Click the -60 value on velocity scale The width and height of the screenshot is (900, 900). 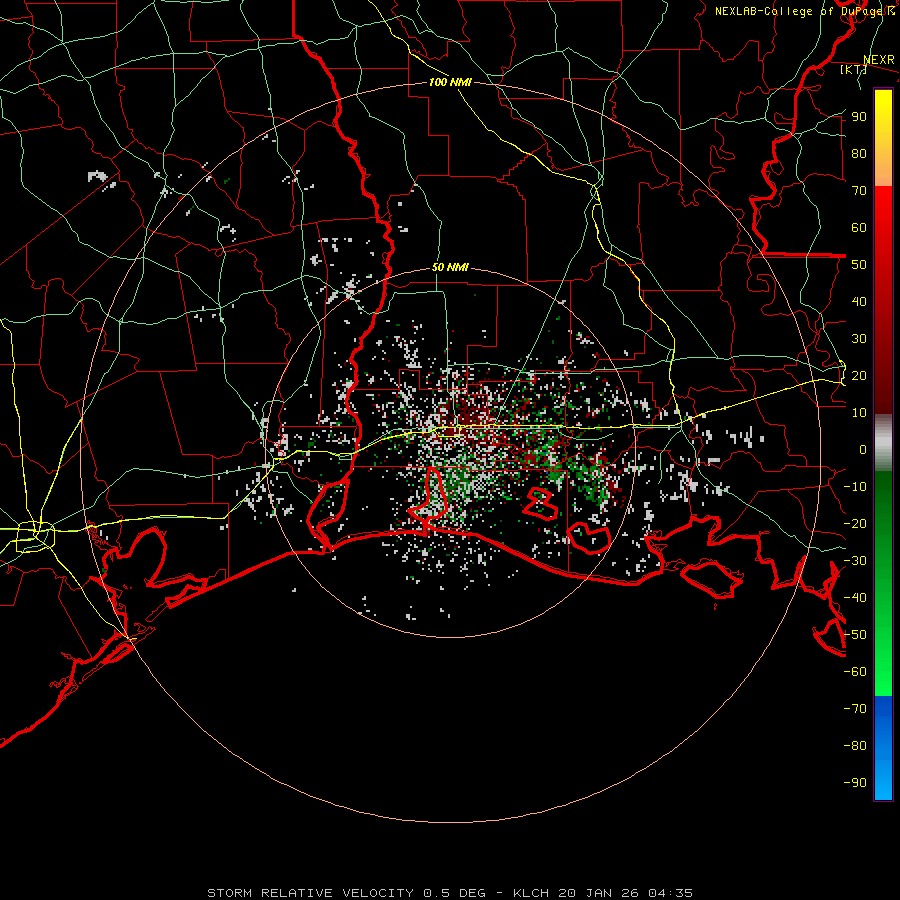click(855, 672)
